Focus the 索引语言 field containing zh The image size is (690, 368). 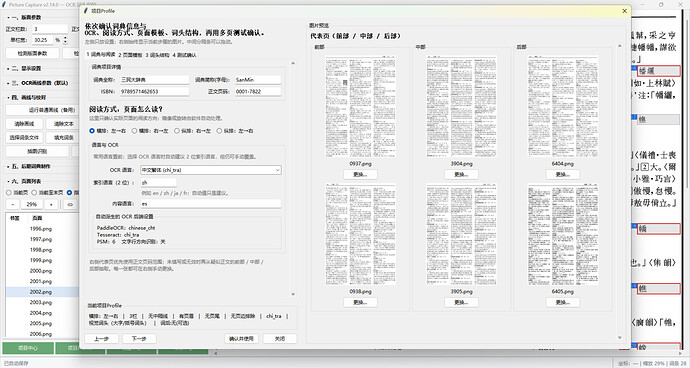click(x=158, y=182)
